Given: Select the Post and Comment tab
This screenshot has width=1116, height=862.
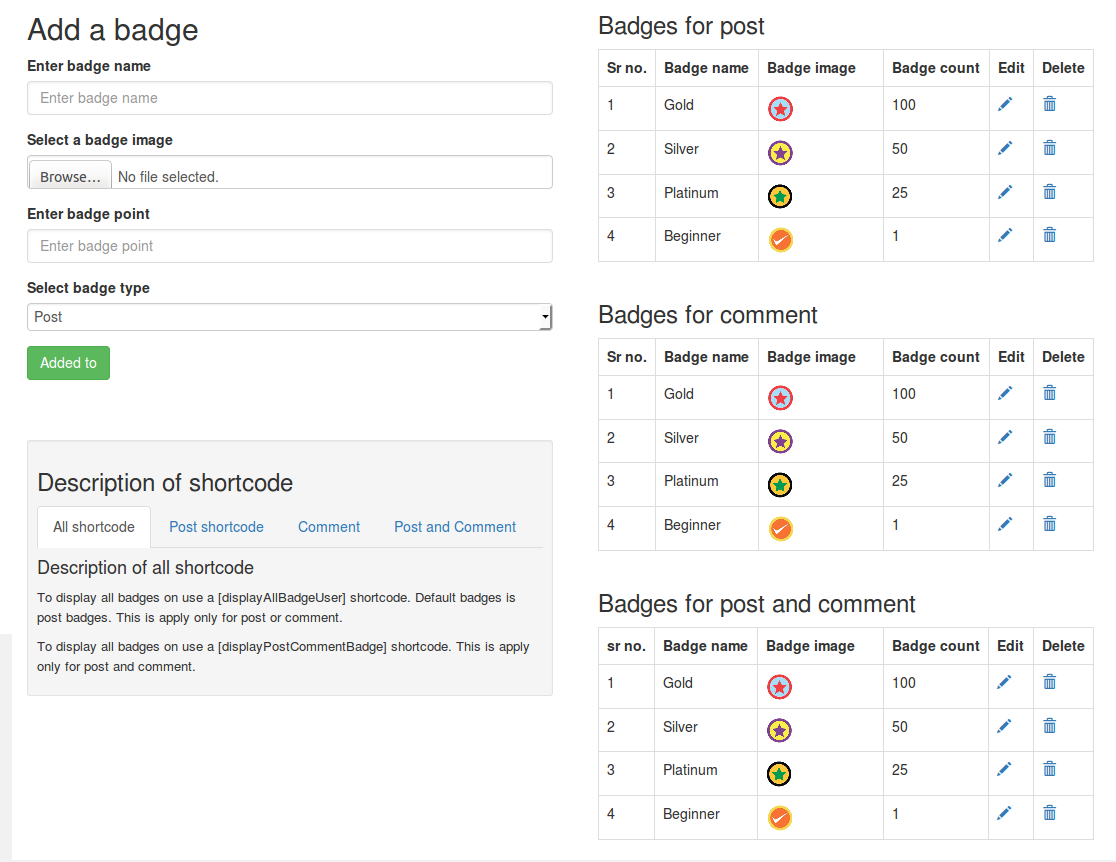Looking at the screenshot, I should pyautogui.click(x=455, y=527).
